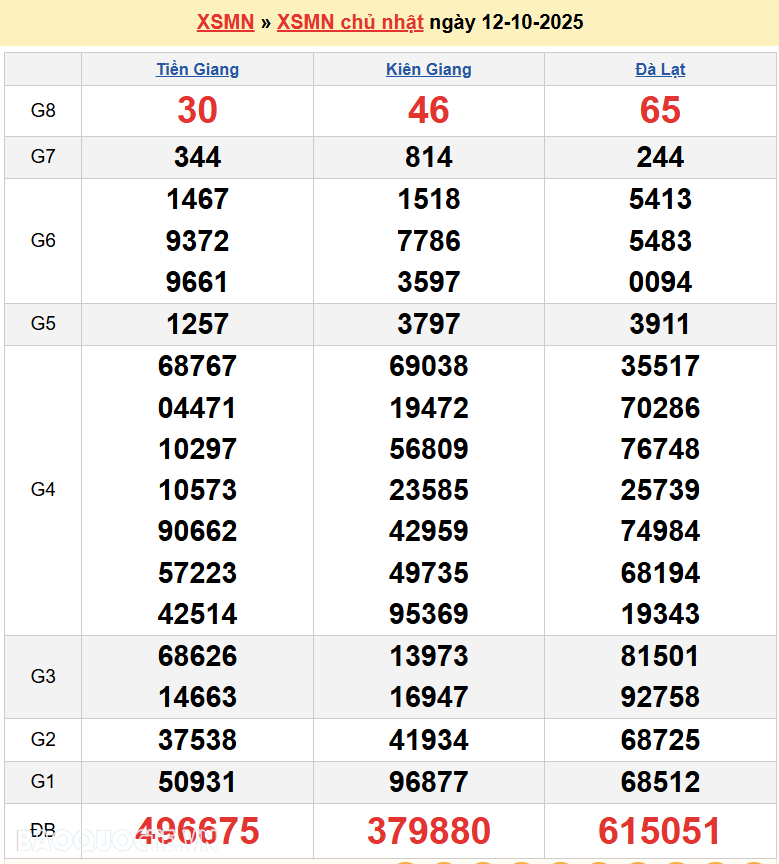
Task: Open the Tiền Giang column header link
Action: (x=197, y=69)
